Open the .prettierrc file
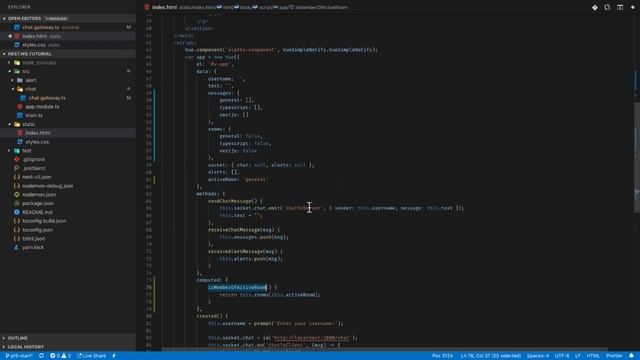 [x=34, y=168]
